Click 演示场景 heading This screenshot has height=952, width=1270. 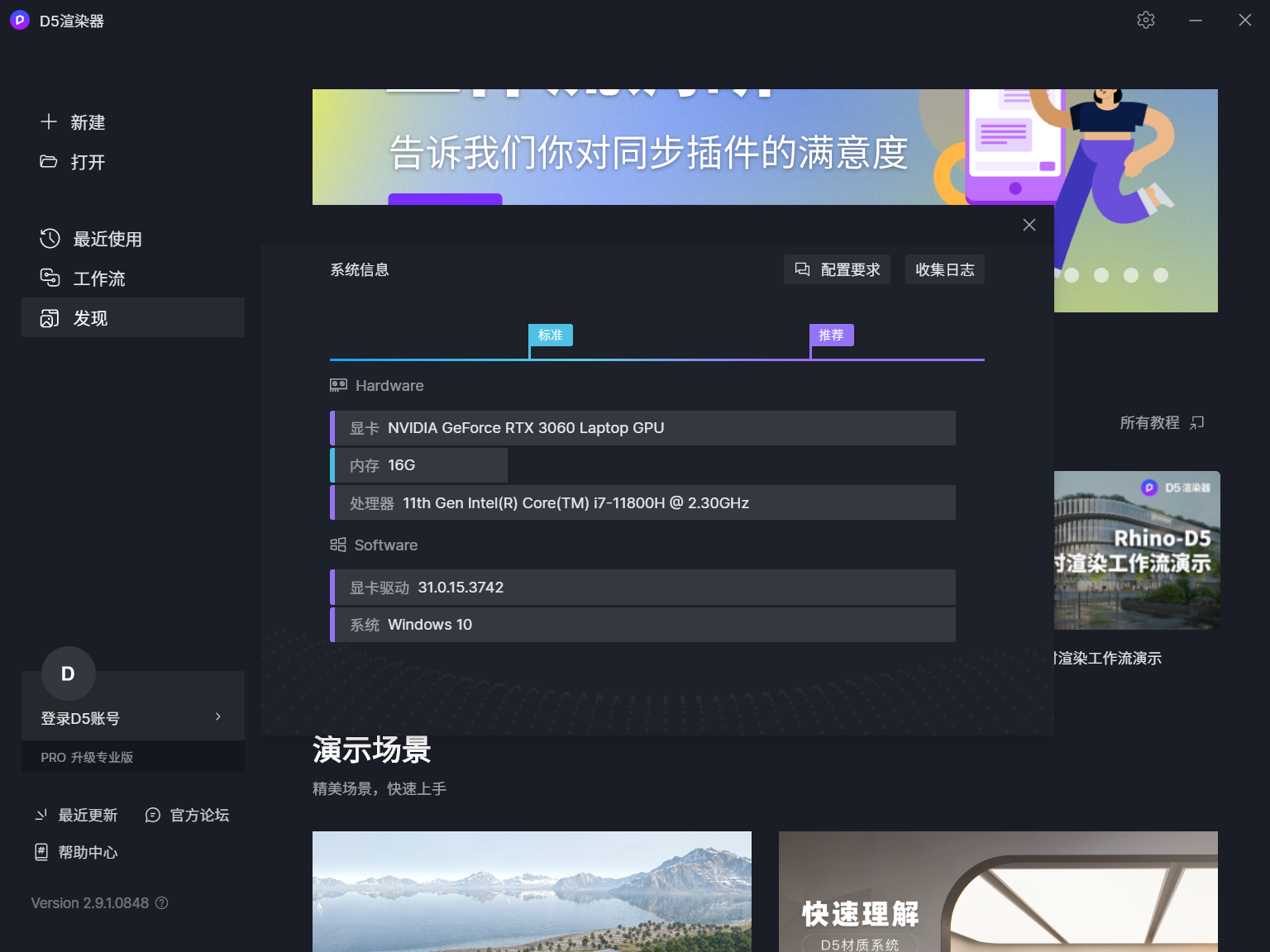point(372,750)
